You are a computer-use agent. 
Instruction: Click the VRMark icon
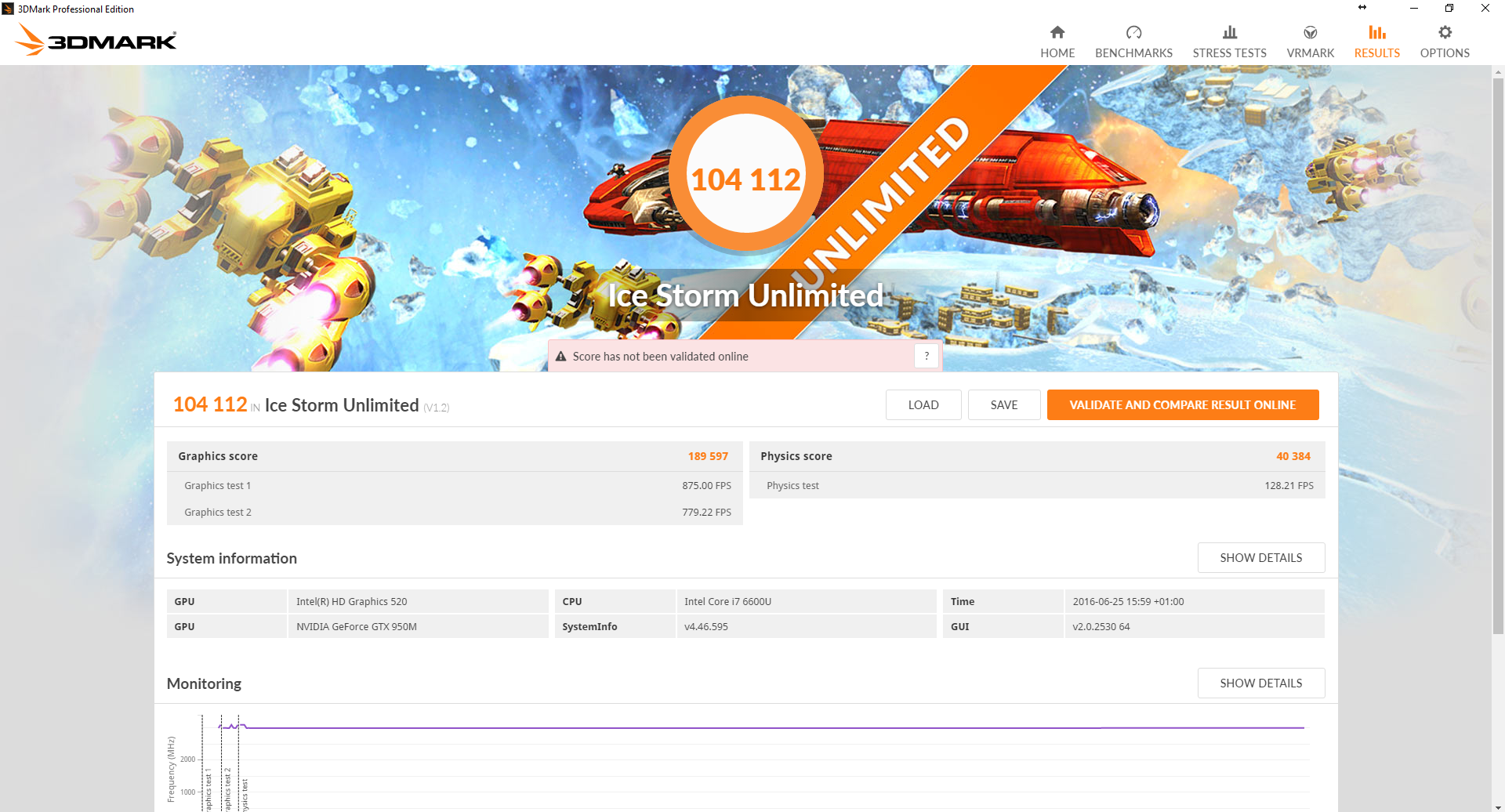tap(1310, 32)
